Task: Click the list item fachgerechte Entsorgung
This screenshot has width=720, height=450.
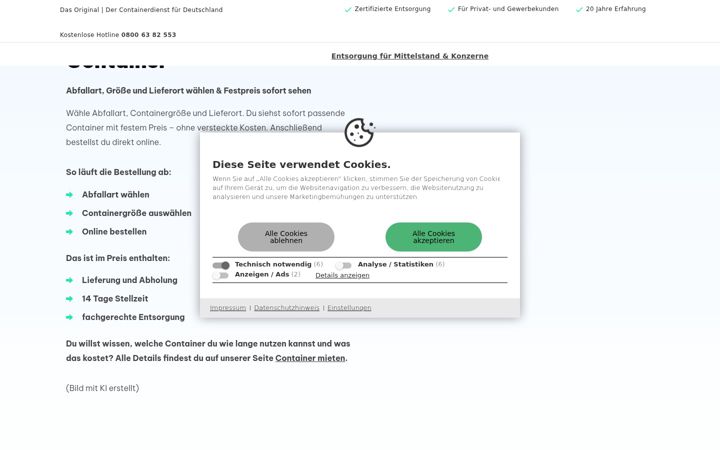Action: pyautogui.click(x=133, y=317)
